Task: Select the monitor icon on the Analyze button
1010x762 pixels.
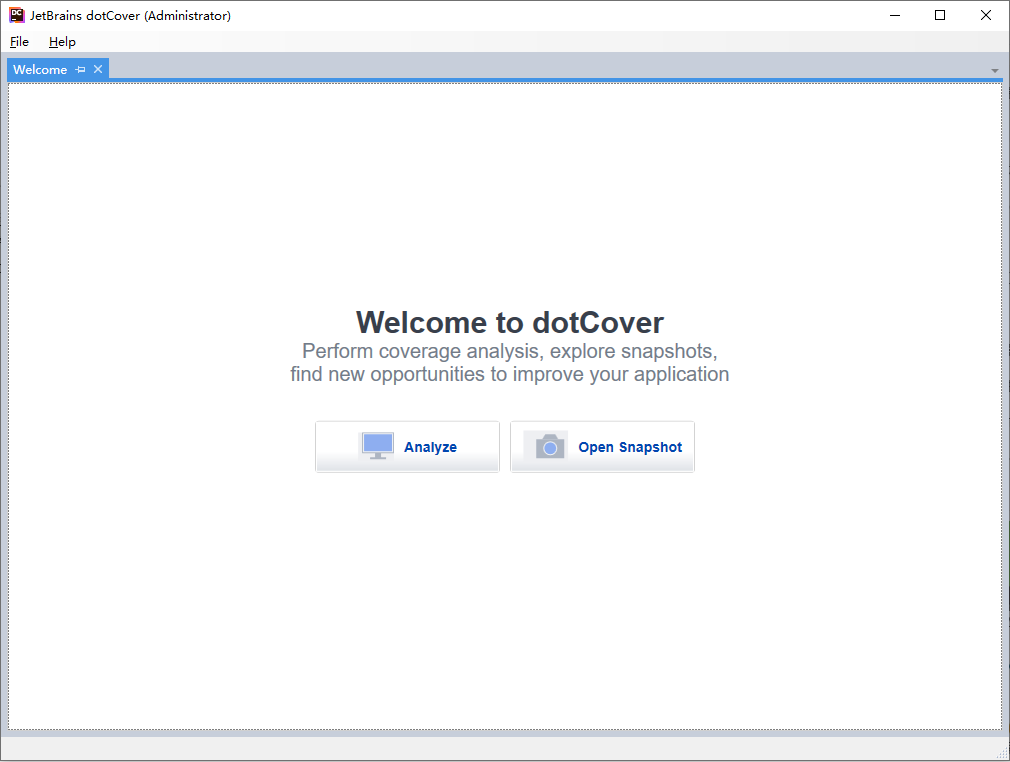Action: 376,445
